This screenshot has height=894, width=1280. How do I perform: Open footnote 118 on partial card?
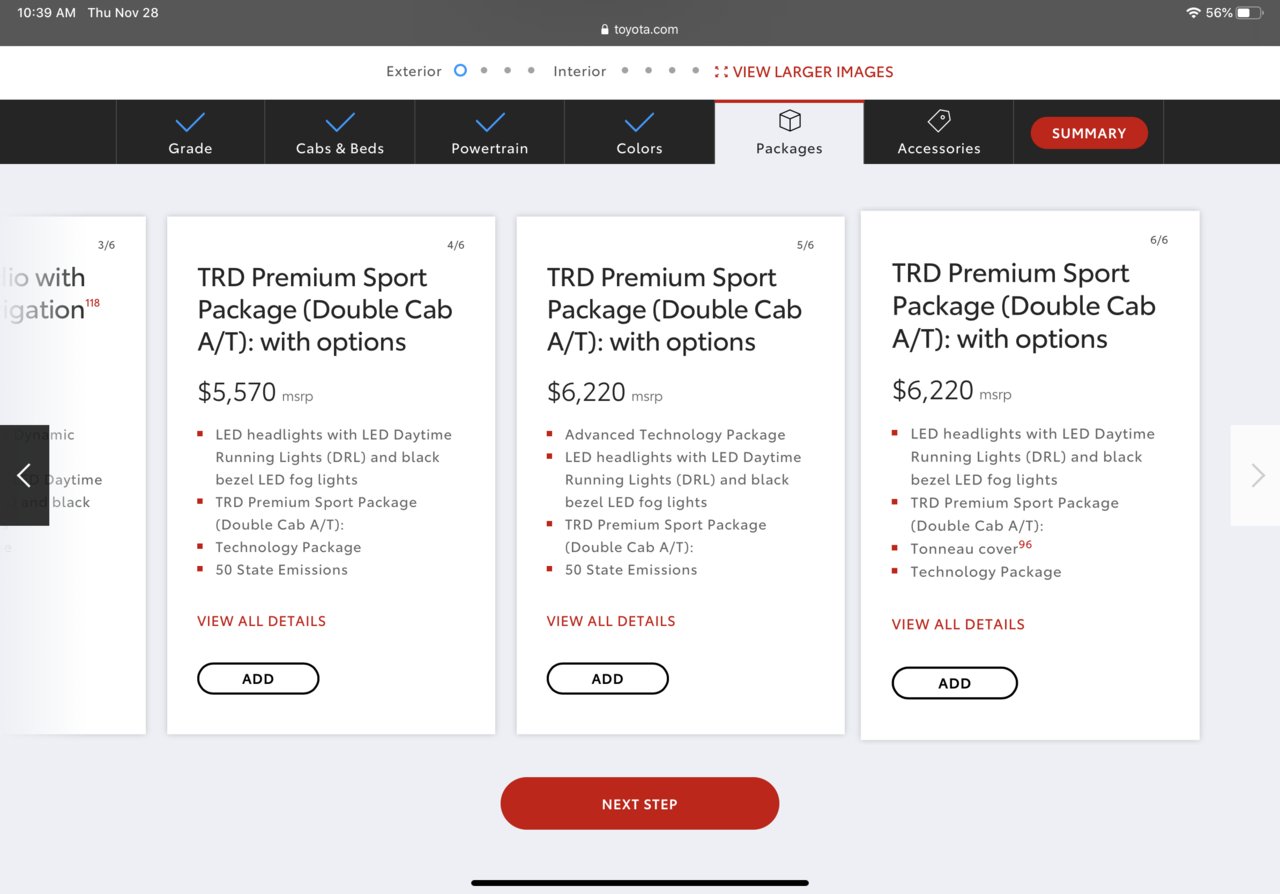(x=92, y=303)
